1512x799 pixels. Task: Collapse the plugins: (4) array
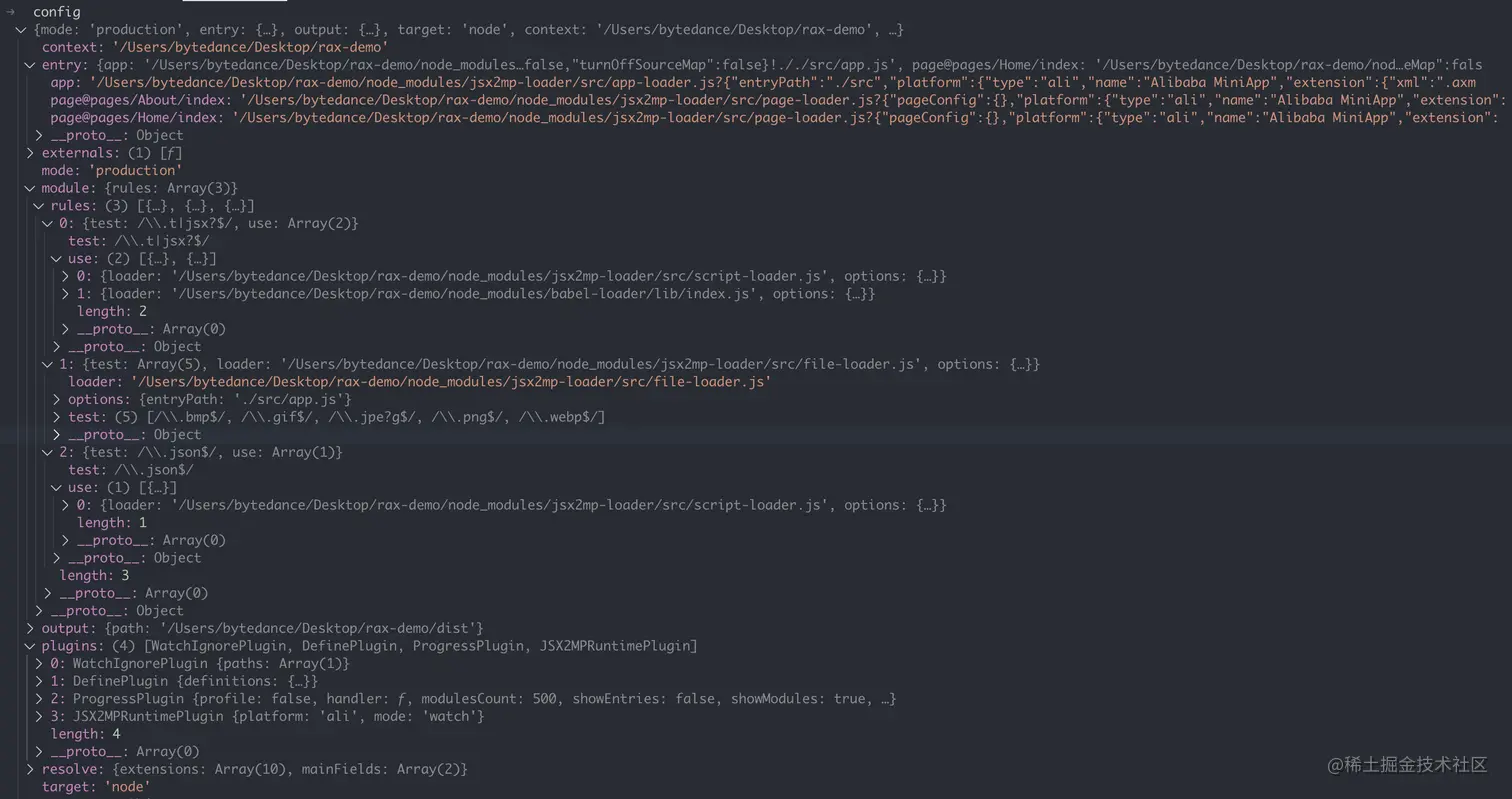pyautogui.click(x=30, y=646)
